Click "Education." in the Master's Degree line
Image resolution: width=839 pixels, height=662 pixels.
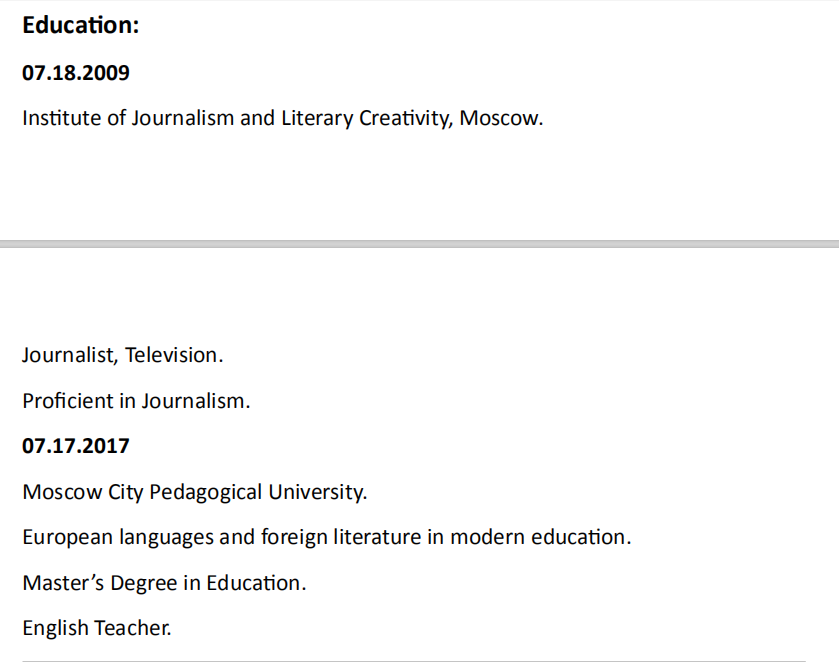(x=256, y=583)
